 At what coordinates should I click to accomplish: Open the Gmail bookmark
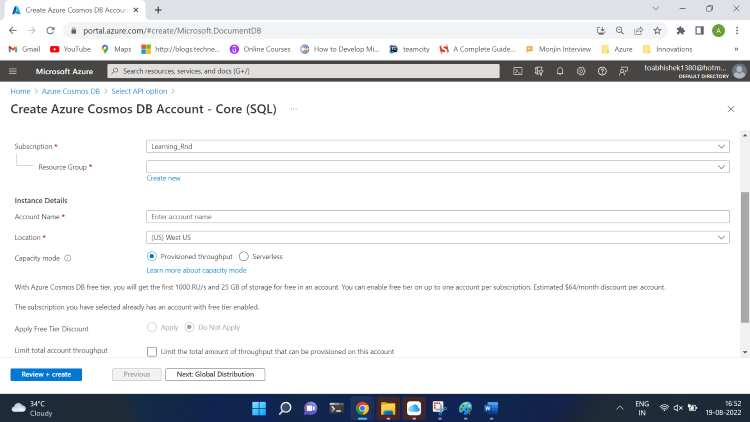pyautogui.click(x=24, y=49)
